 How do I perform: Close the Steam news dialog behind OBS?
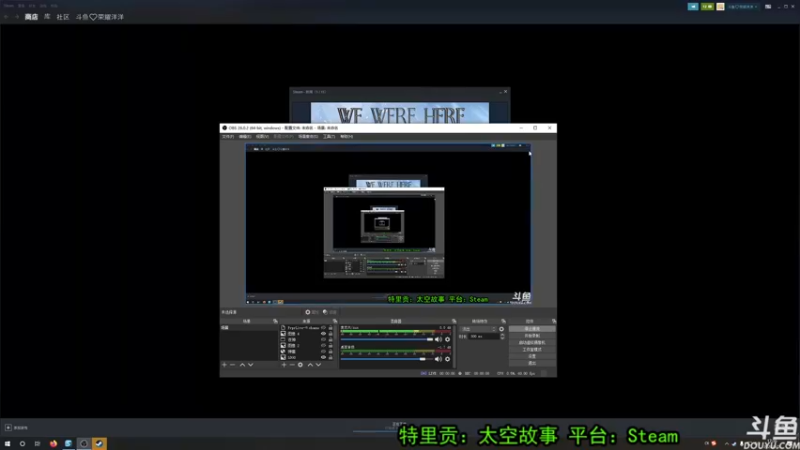click(506, 92)
